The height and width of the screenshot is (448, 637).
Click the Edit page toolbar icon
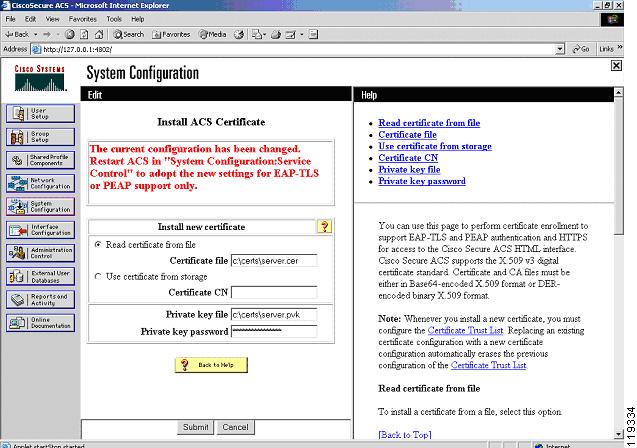pos(290,35)
